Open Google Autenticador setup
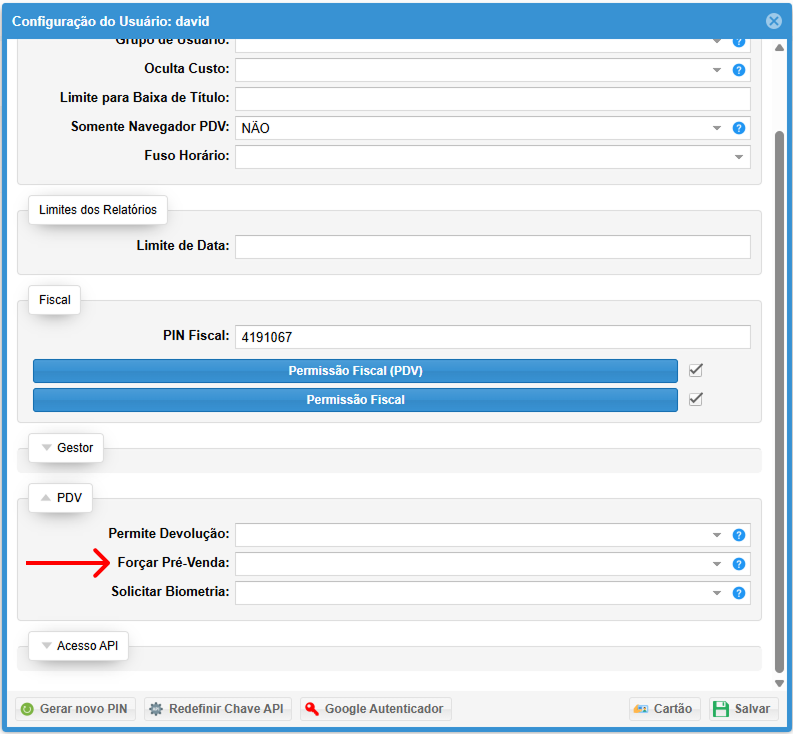Screen dimensions: 793x734 pos(375,709)
